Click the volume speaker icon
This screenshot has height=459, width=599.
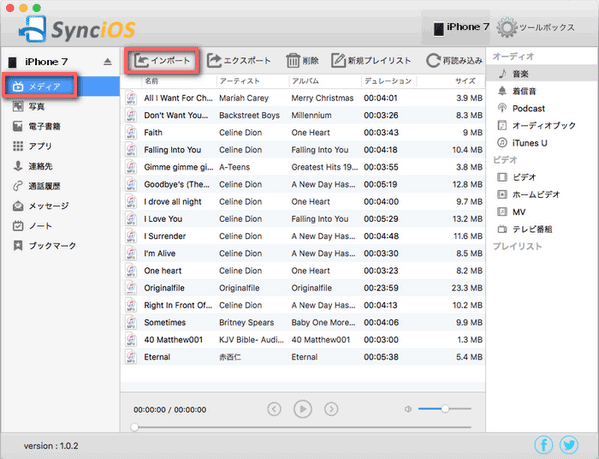pos(408,409)
